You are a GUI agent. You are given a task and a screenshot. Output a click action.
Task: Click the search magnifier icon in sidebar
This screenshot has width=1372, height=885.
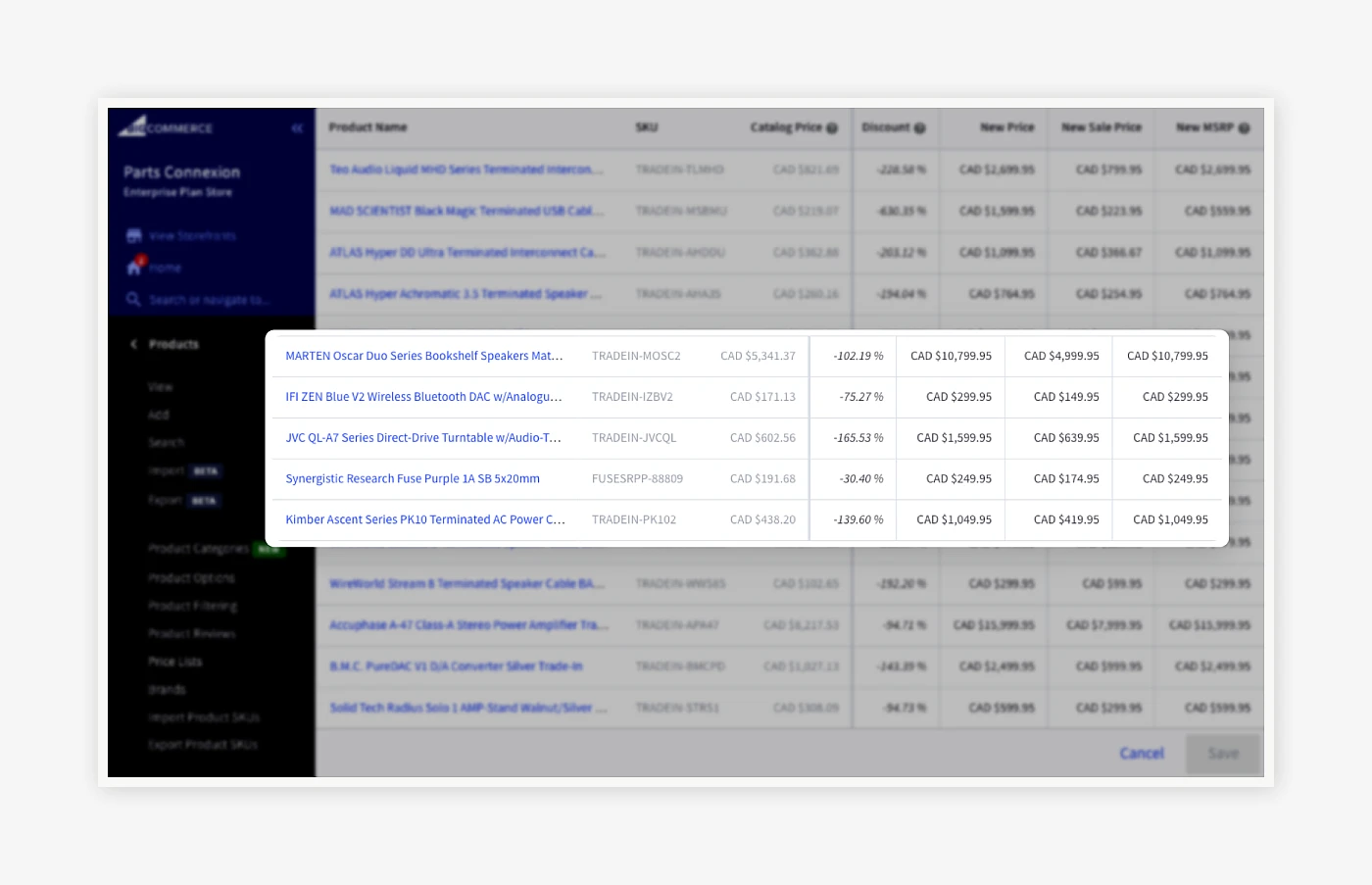pos(133,299)
